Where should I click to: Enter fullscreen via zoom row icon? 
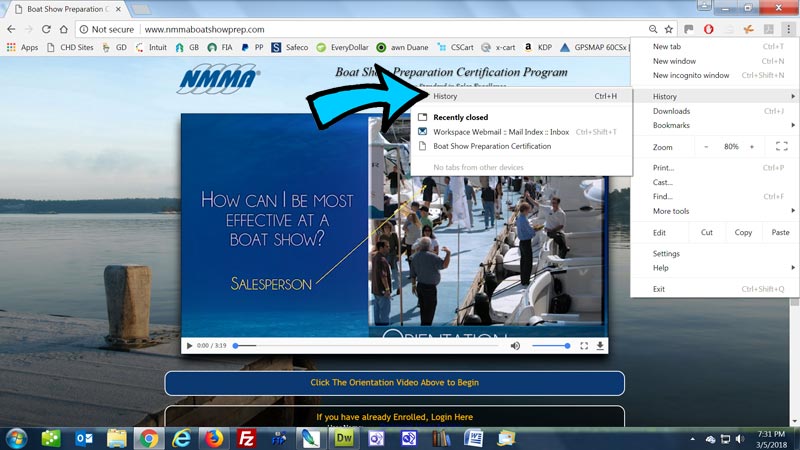pos(781,146)
